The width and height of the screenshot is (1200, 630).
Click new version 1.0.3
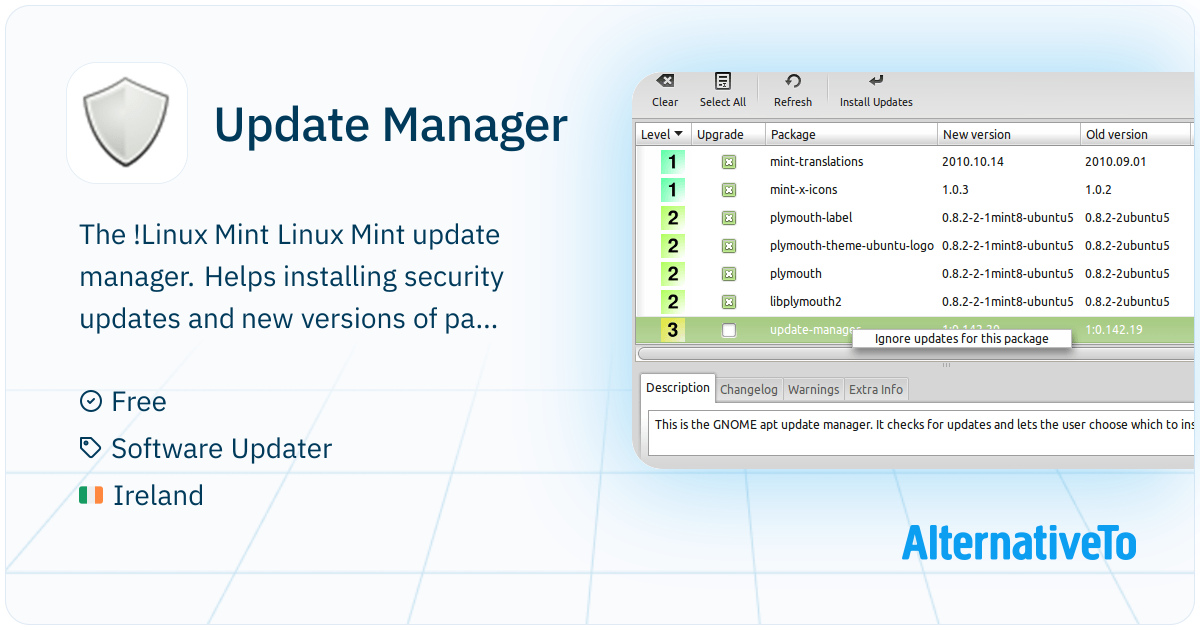(x=955, y=190)
